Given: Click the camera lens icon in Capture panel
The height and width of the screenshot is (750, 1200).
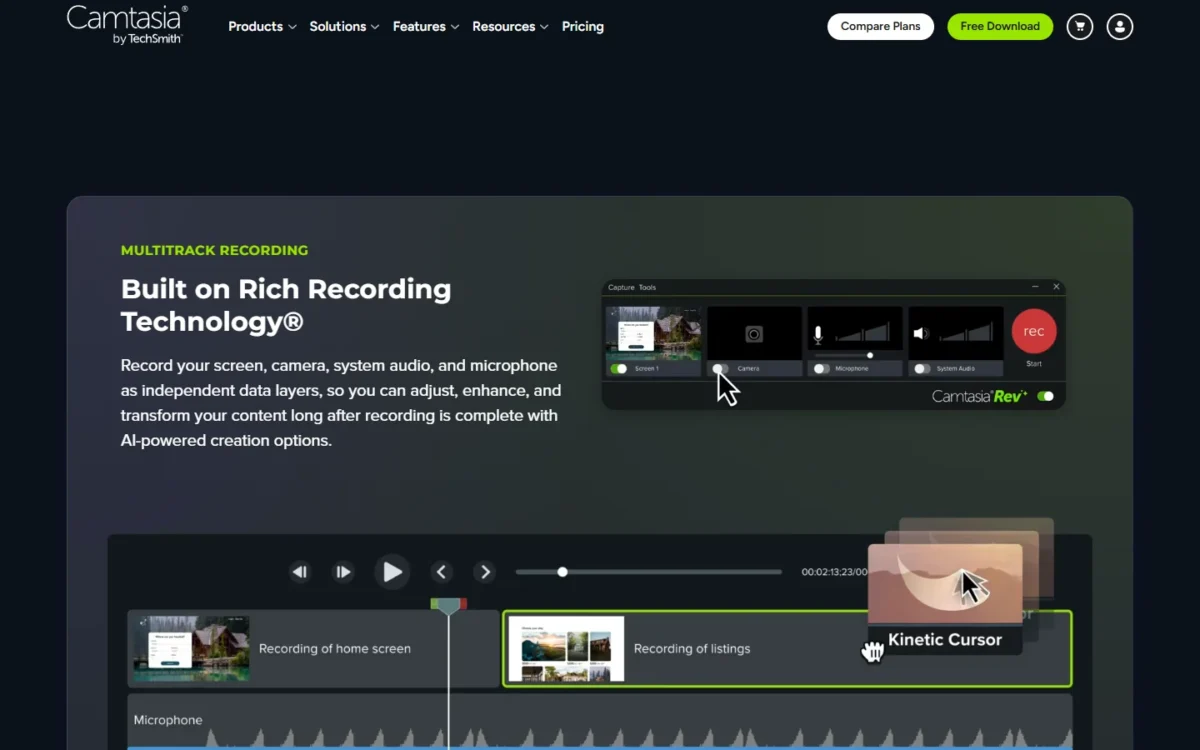Looking at the screenshot, I should tap(754, 333).
